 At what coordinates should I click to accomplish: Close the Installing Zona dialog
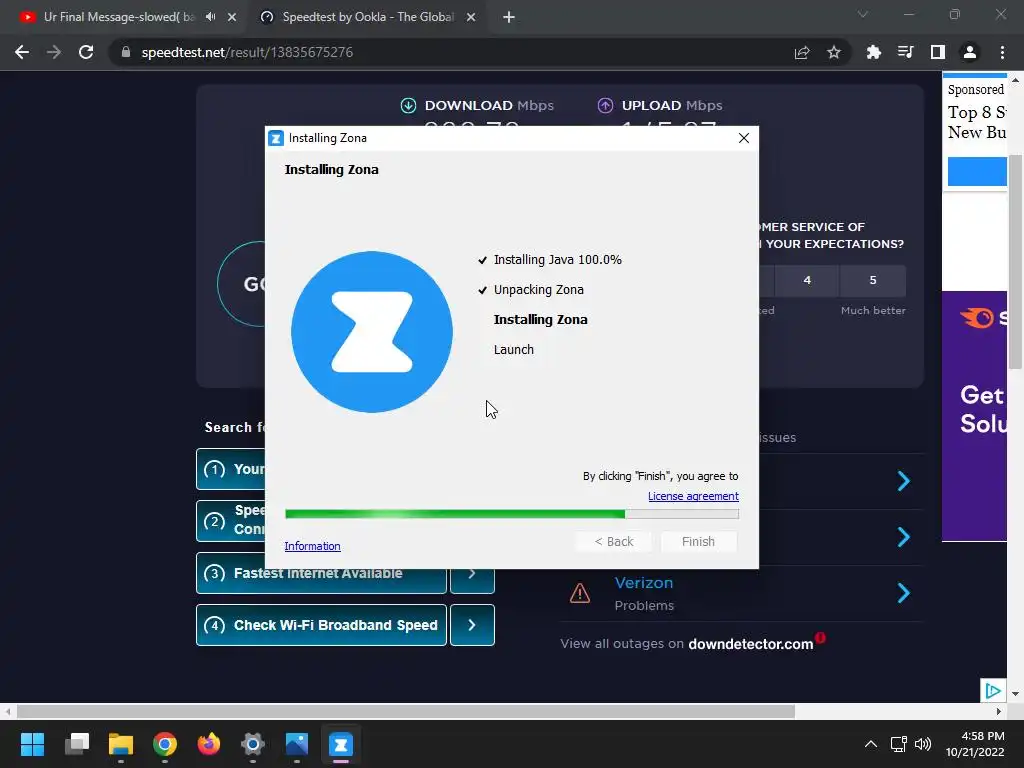743,138
